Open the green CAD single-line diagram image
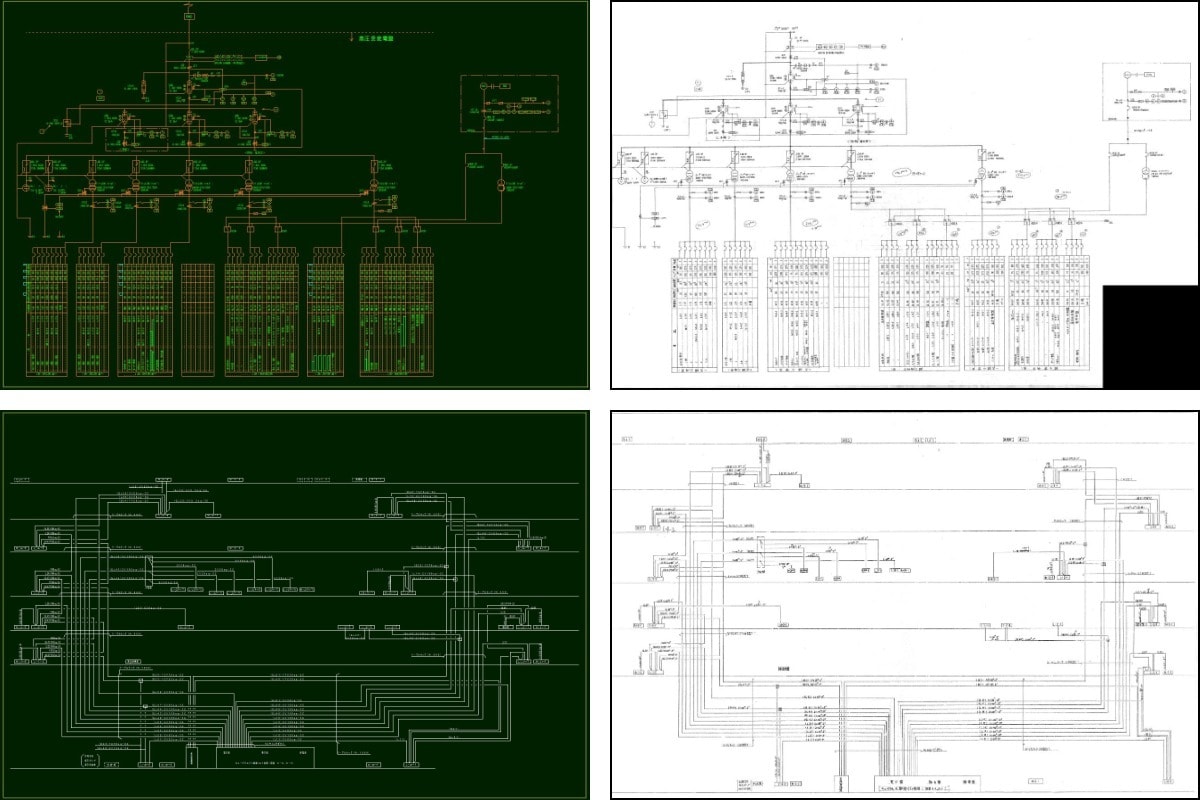This screenshot has height=800, width=1200. (295, 195)
